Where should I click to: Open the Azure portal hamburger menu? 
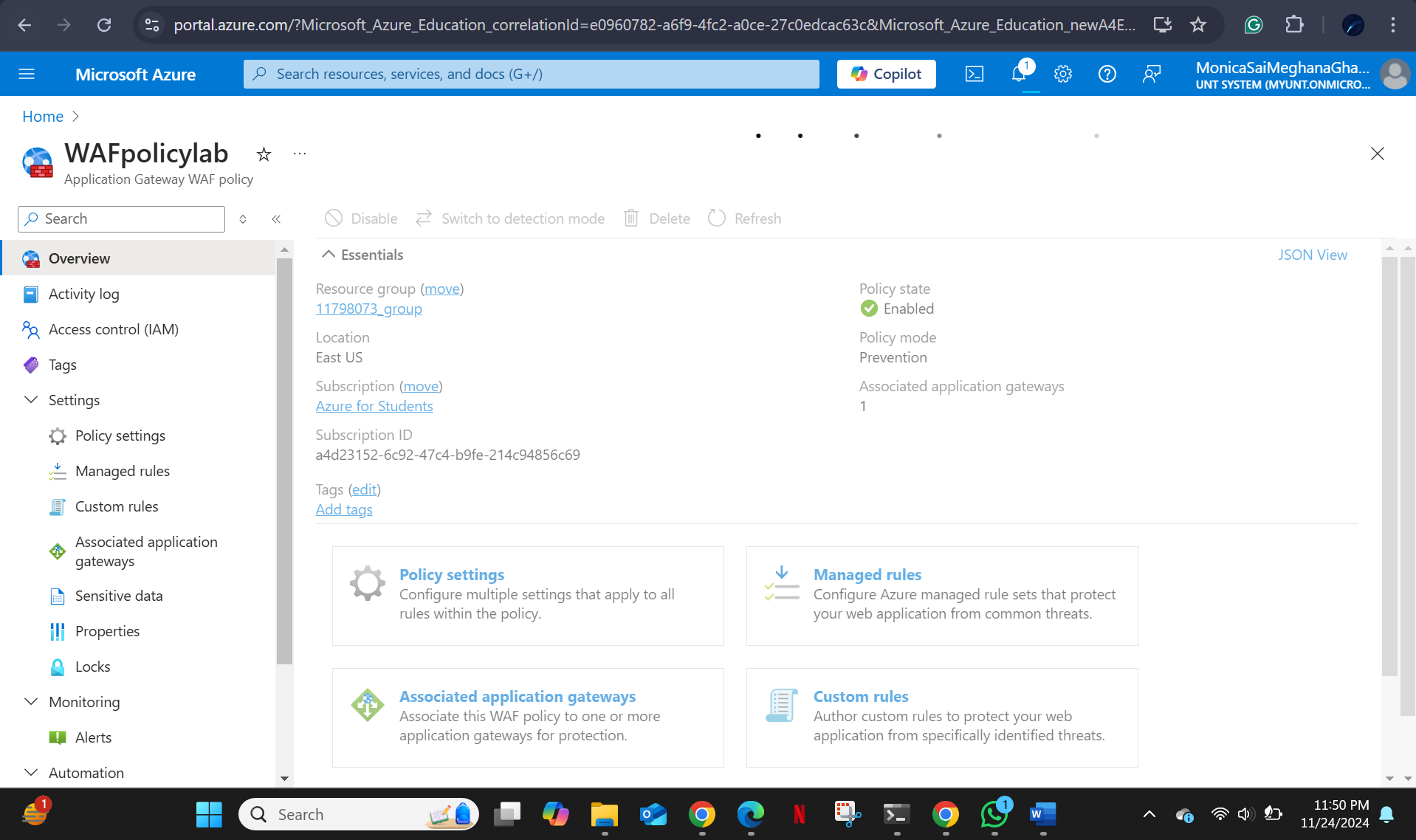pyautogui.click(x=27, y=74)
